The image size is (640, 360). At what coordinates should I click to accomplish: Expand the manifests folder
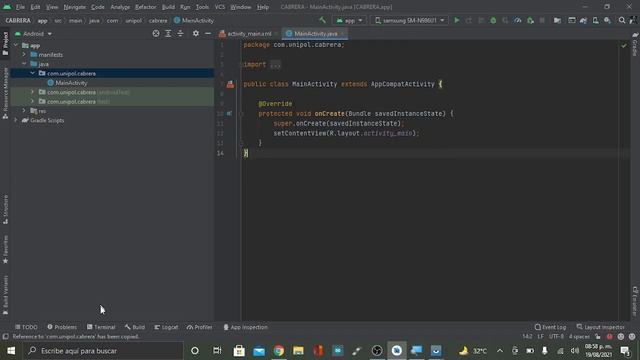click(x=24, y=54)
